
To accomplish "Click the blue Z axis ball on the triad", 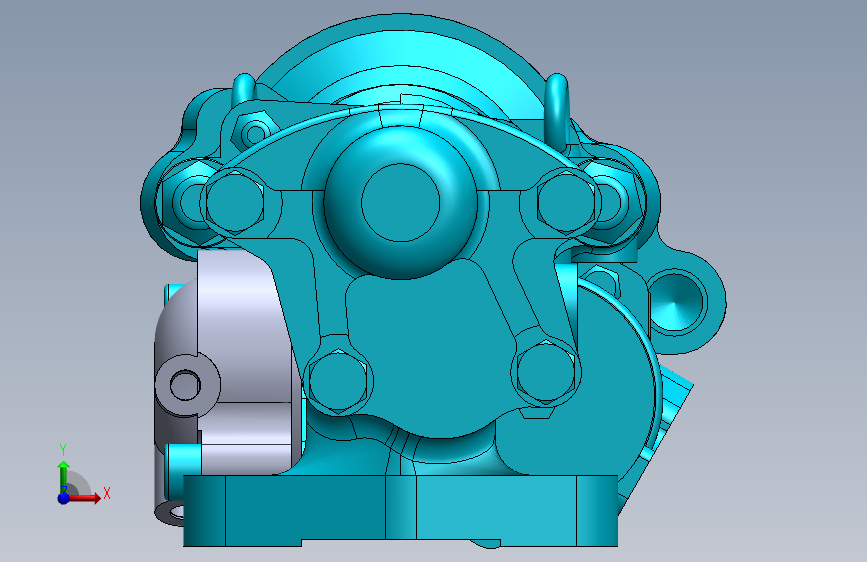I will [x=64, y=498].
